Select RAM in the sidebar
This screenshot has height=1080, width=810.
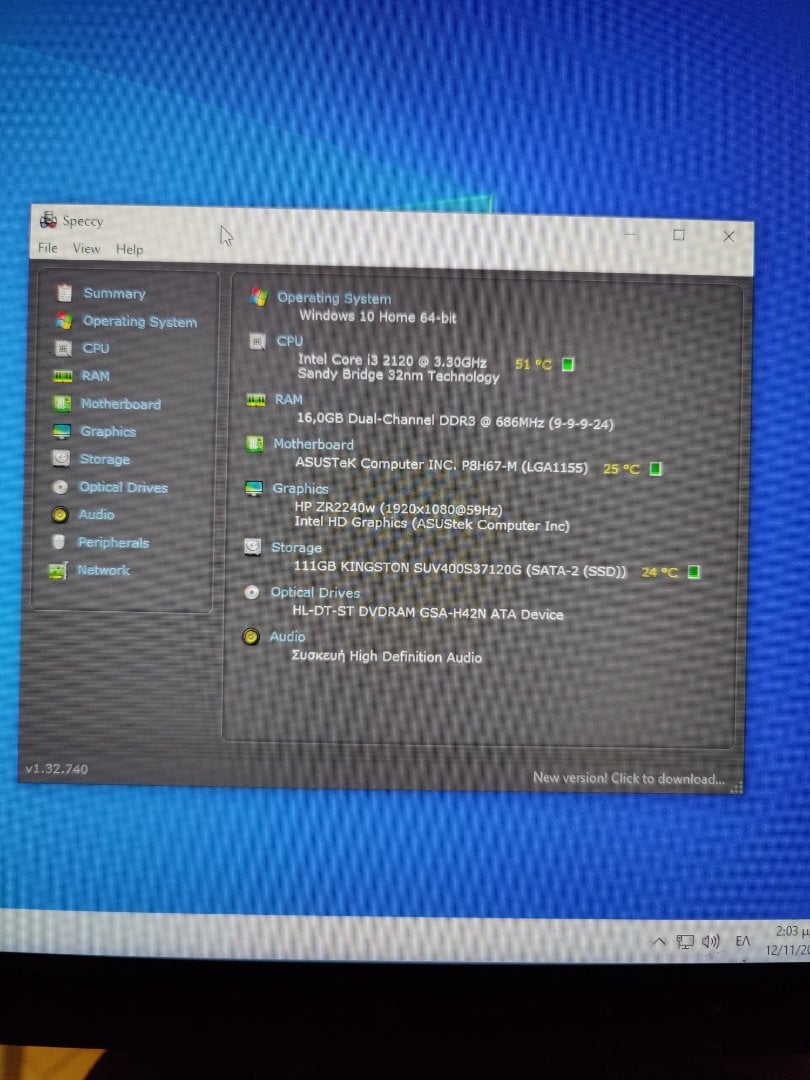(95, 376)
